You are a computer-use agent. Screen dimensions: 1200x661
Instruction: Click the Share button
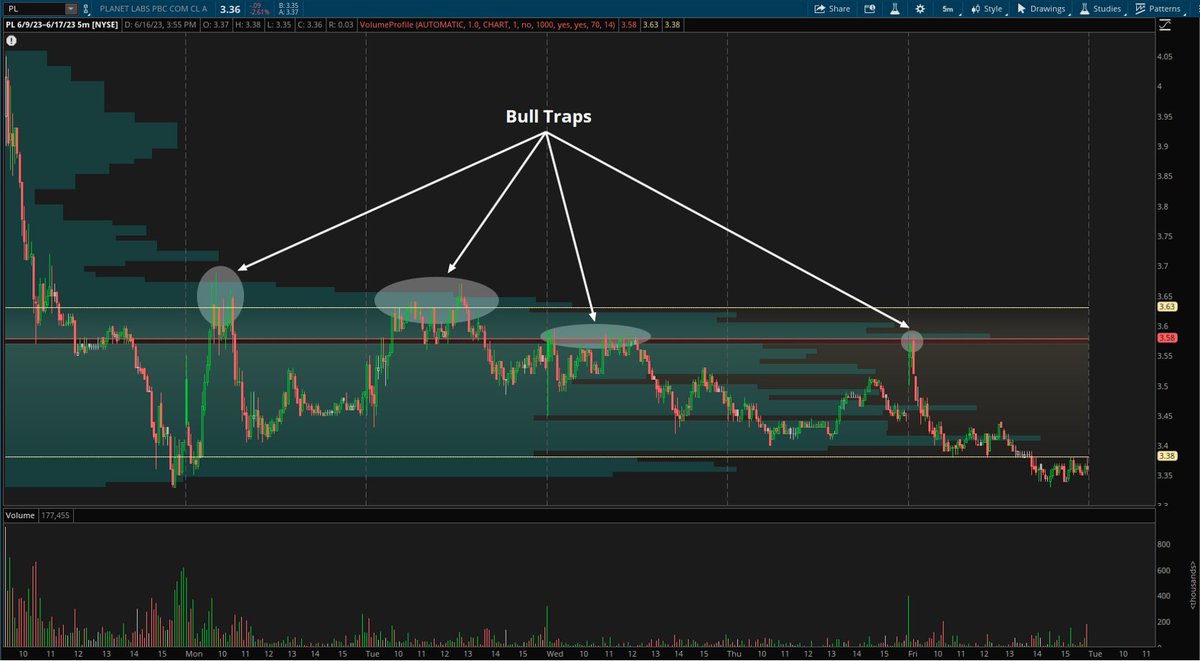point(832,8)
